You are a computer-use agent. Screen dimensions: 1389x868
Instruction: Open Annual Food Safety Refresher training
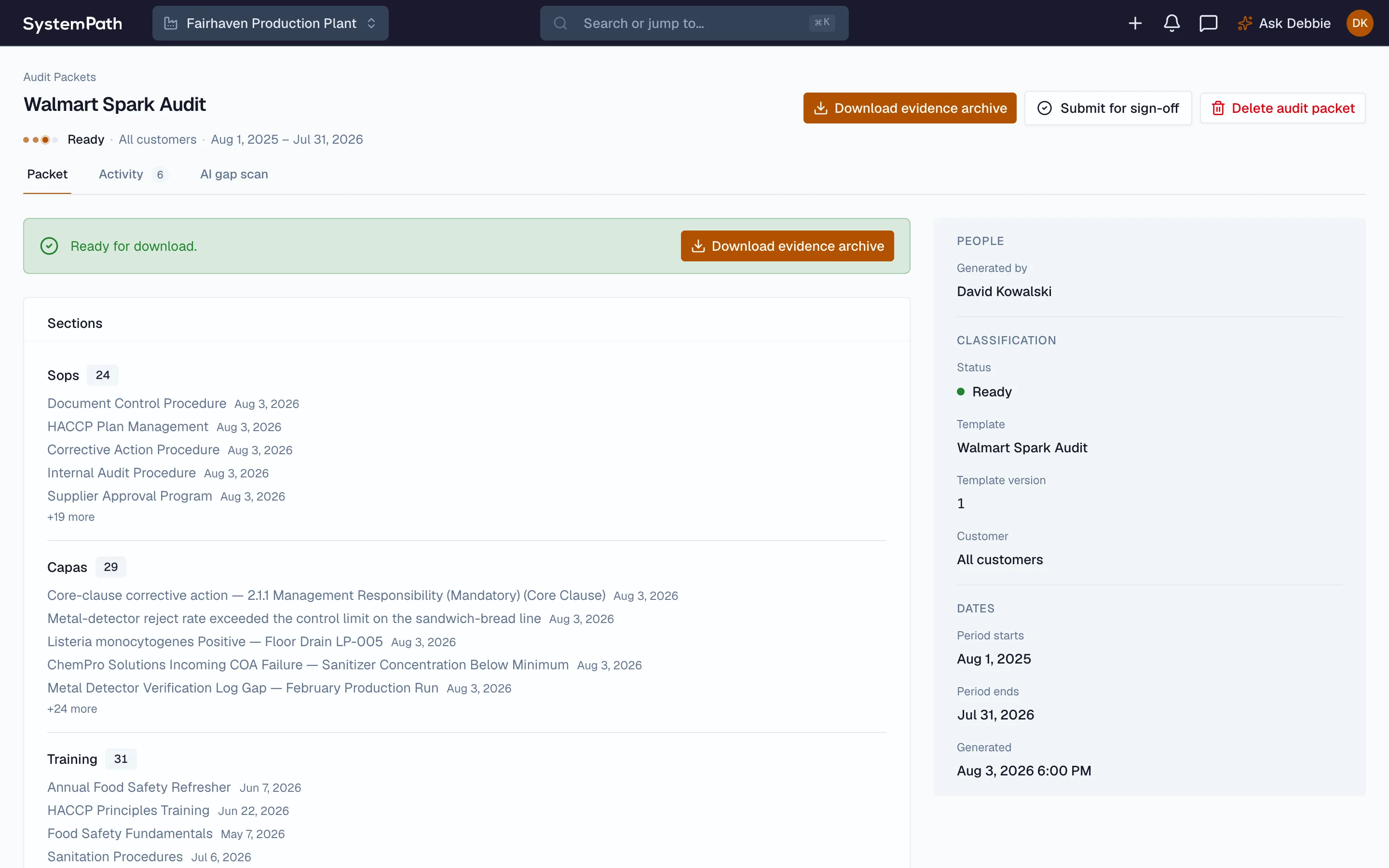(139, 787)
